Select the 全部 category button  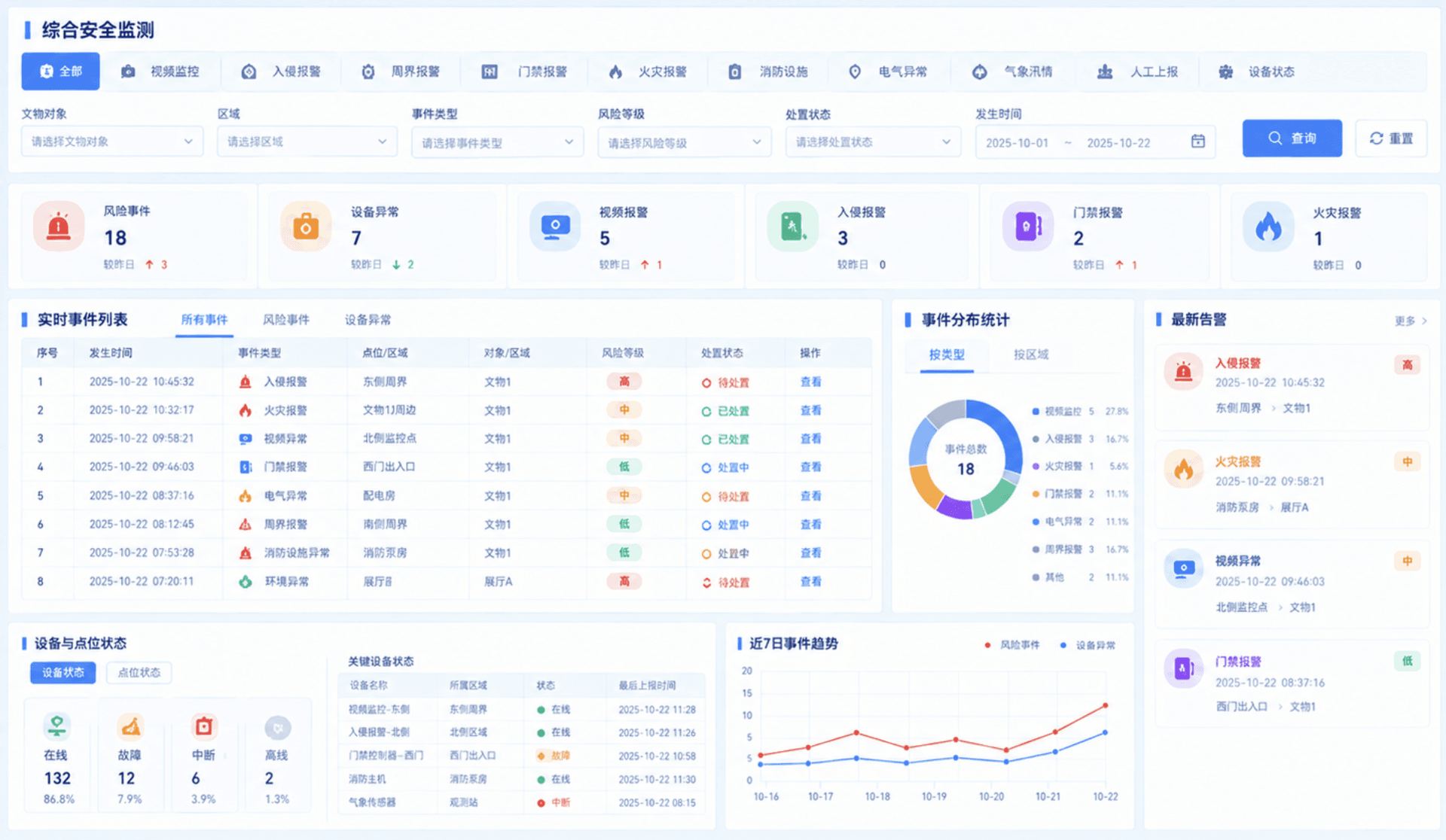pos(60,72)
